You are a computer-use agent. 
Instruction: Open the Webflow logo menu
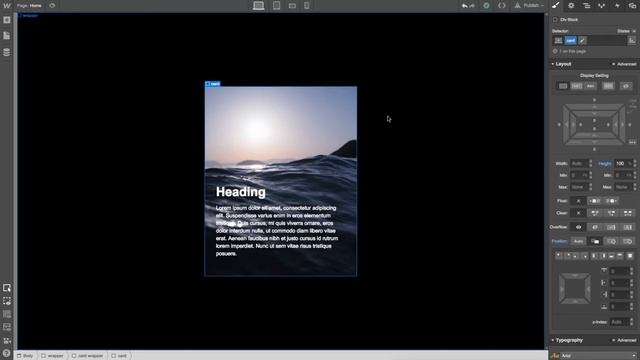pyautogui.click(x=7, y=6)
